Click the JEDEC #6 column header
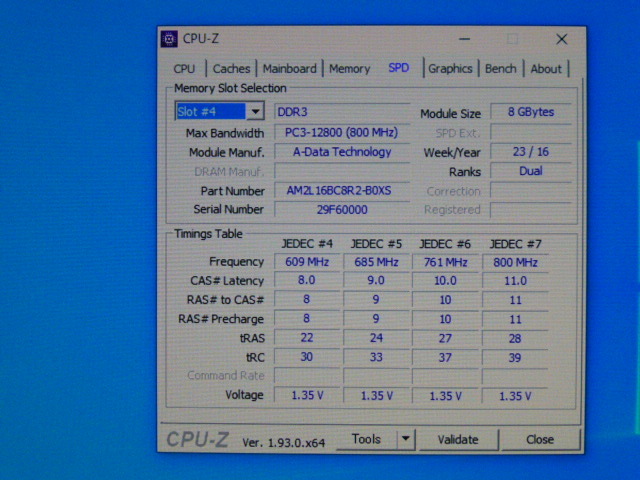Image resolution: width=640 pixels, height=480 pixels. click(445, 244)
